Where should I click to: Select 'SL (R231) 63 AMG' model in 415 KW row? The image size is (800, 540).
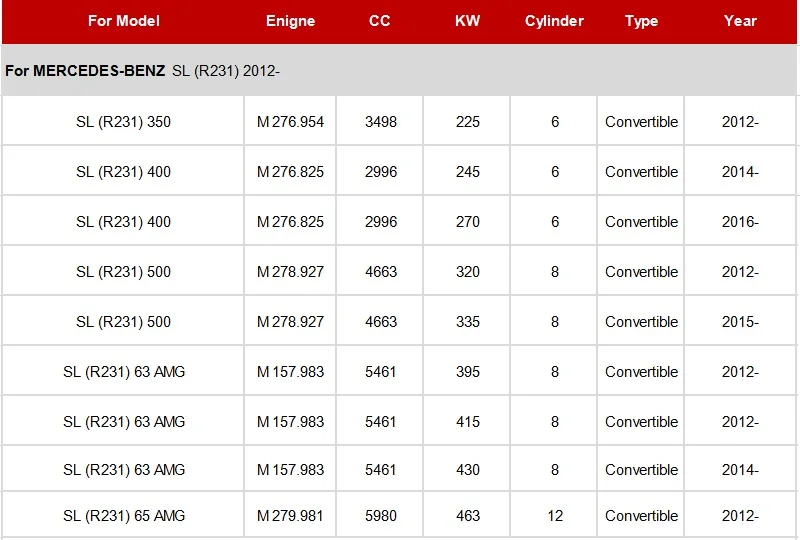point(124,422)
